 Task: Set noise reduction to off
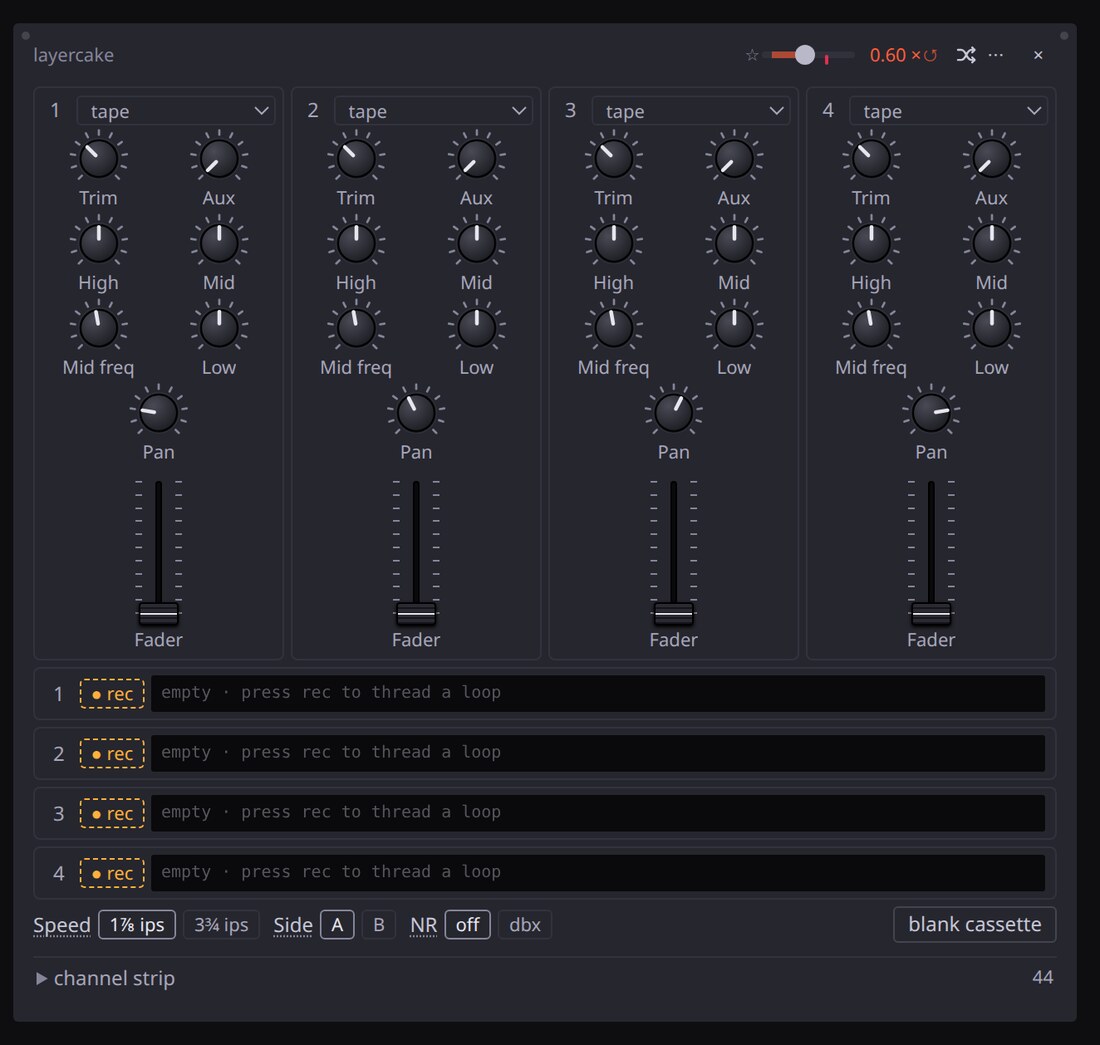(x=467, y=925)
